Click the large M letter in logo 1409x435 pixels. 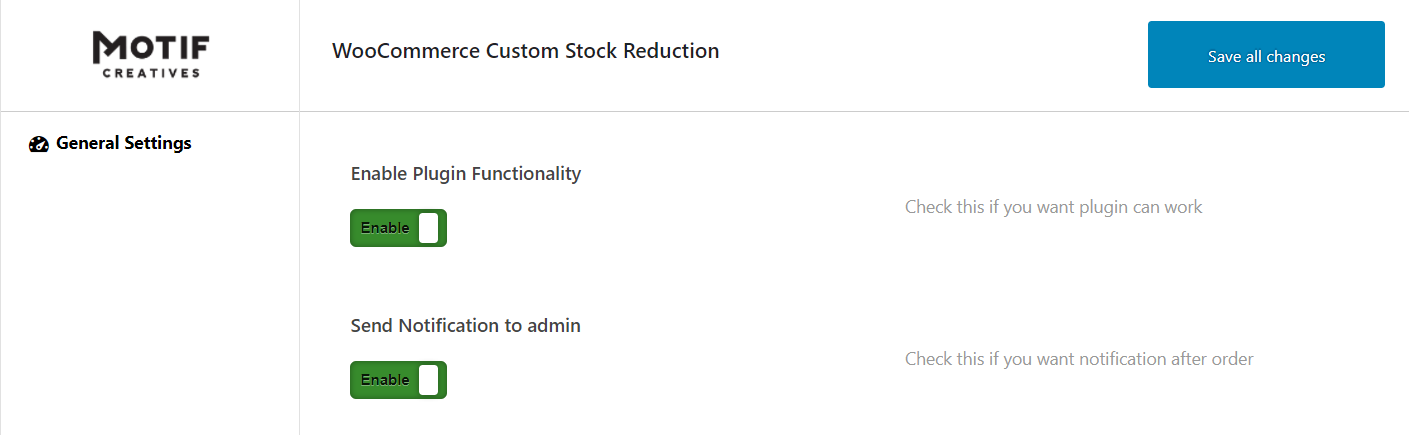click(107, 46)
